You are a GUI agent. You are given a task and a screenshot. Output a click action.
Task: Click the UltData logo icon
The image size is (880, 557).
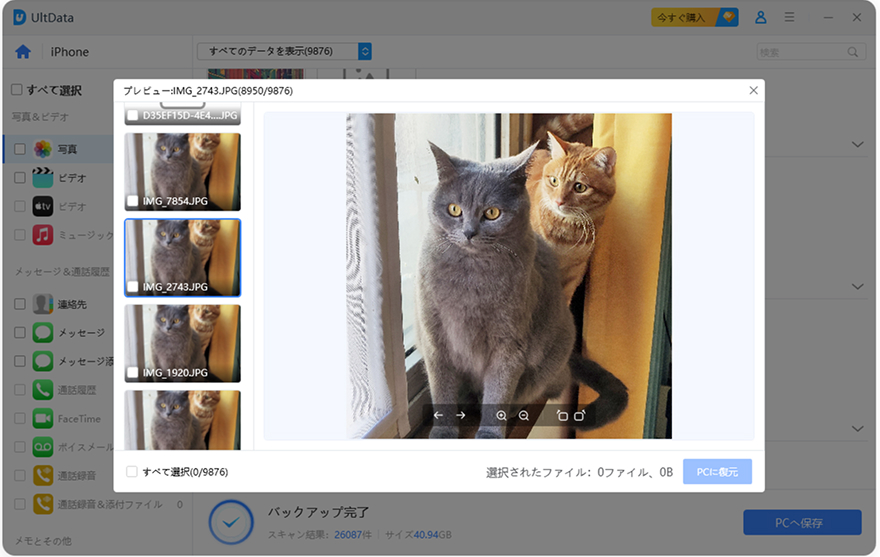click(x=20, y=17)
